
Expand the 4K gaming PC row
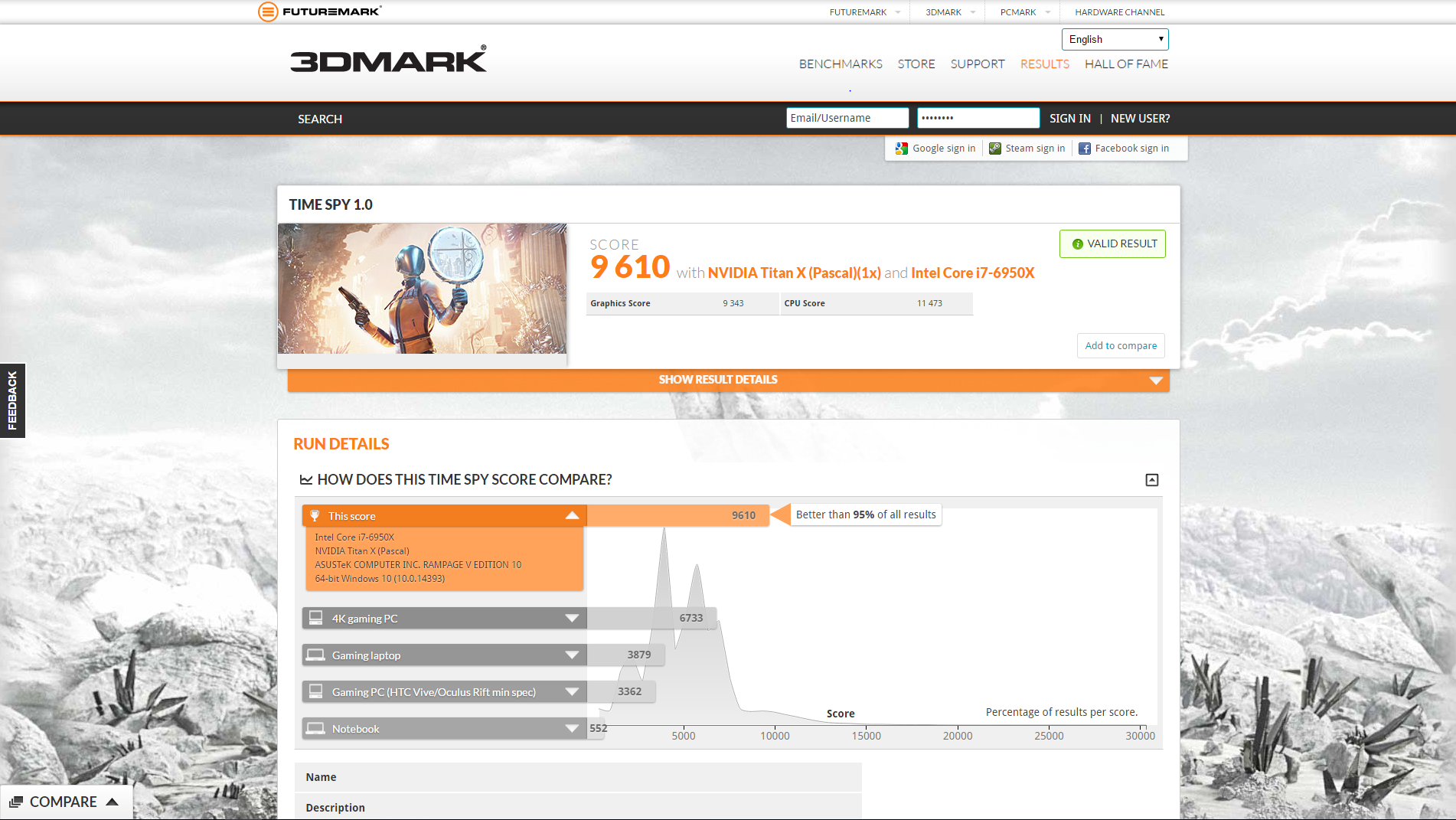[572, 619]
